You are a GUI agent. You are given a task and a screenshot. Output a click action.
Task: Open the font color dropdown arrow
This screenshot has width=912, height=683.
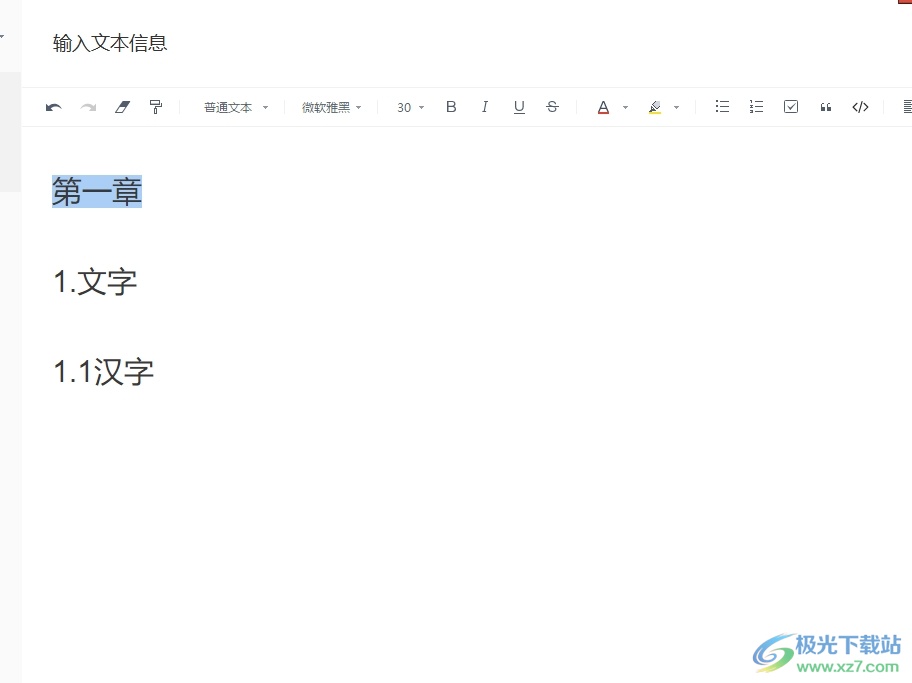625,108
